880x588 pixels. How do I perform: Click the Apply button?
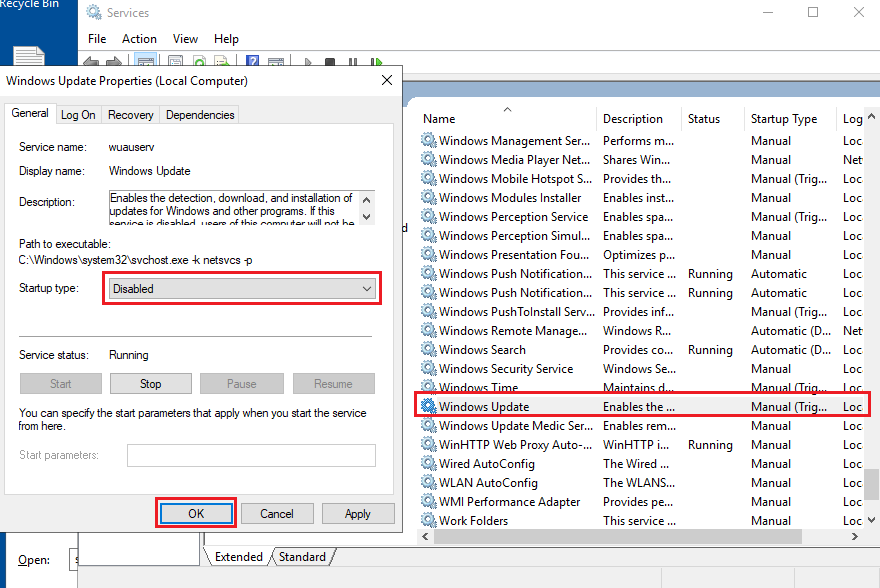coord(358,513)
